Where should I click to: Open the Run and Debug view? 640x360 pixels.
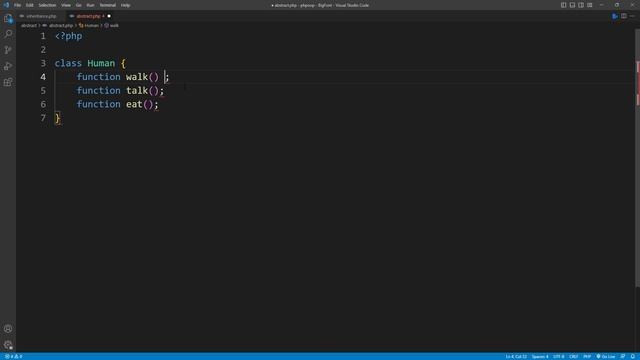point(8,66)
